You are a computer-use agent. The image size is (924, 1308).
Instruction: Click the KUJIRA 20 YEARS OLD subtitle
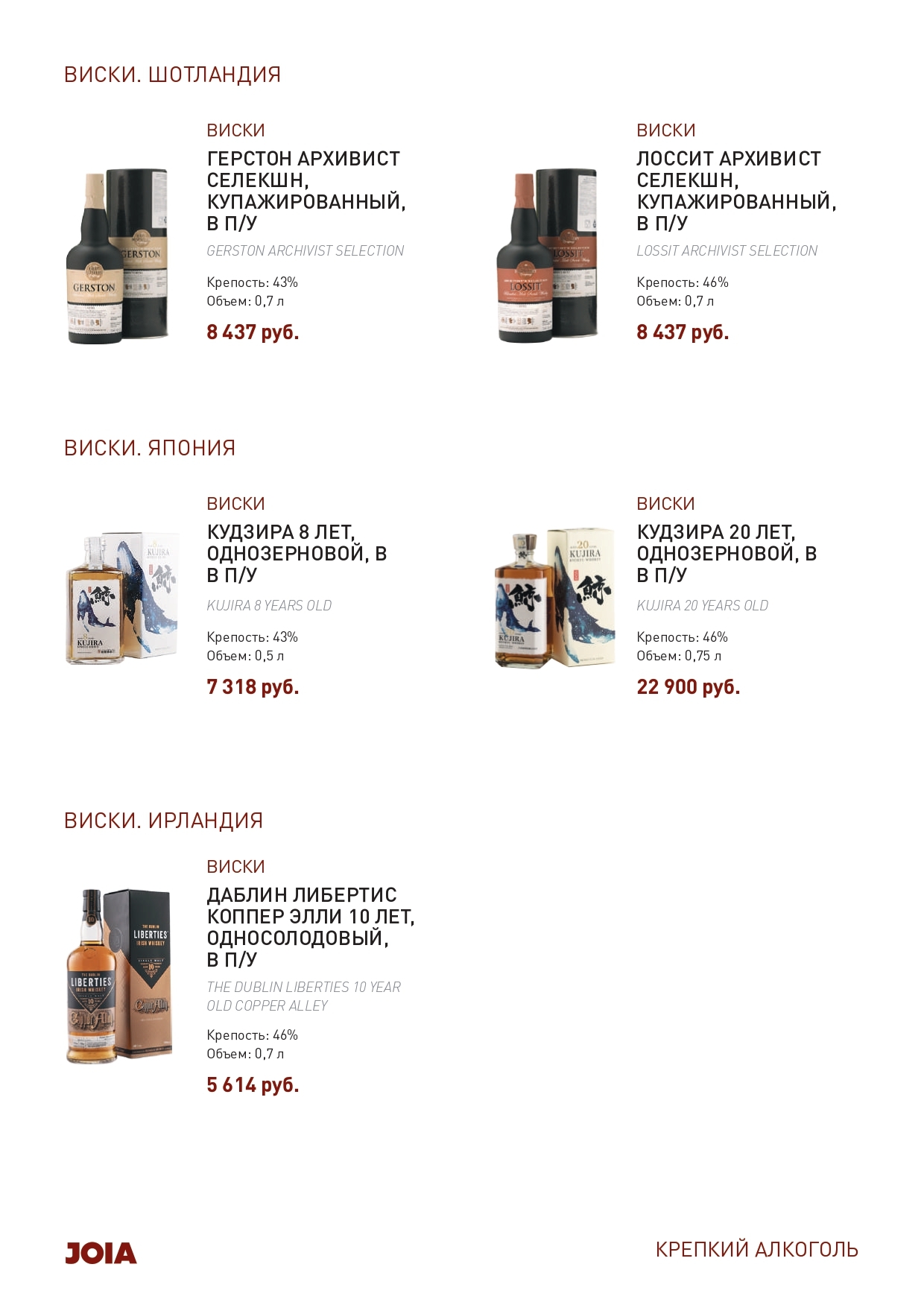702,606
